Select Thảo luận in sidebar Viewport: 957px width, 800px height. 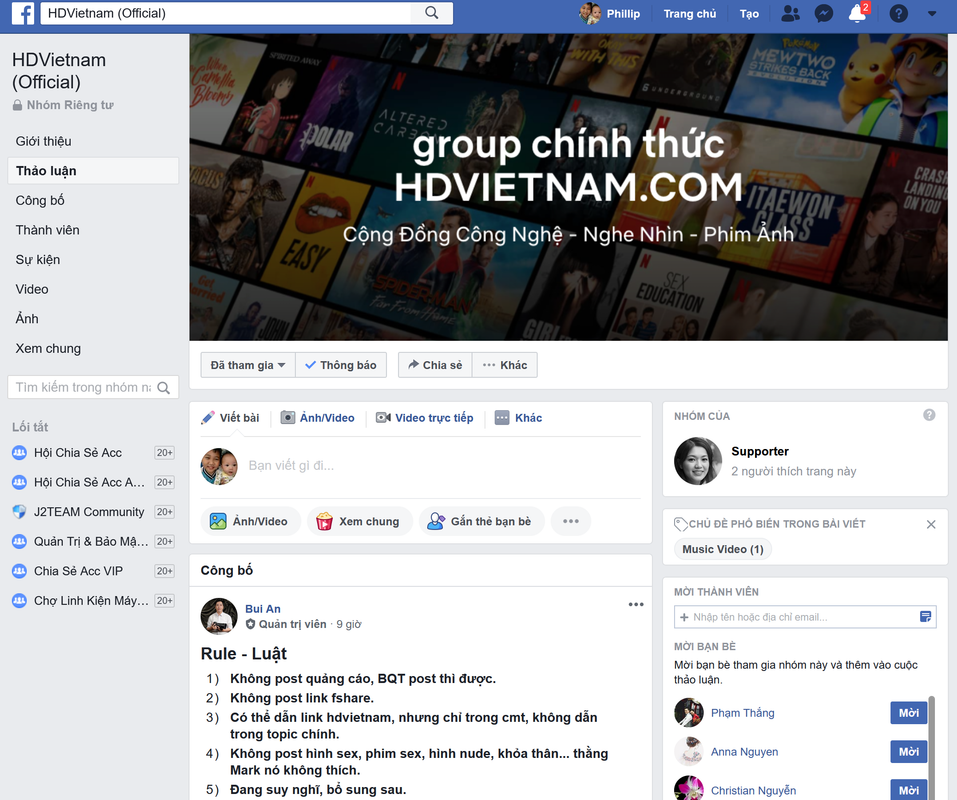(93, 171)
